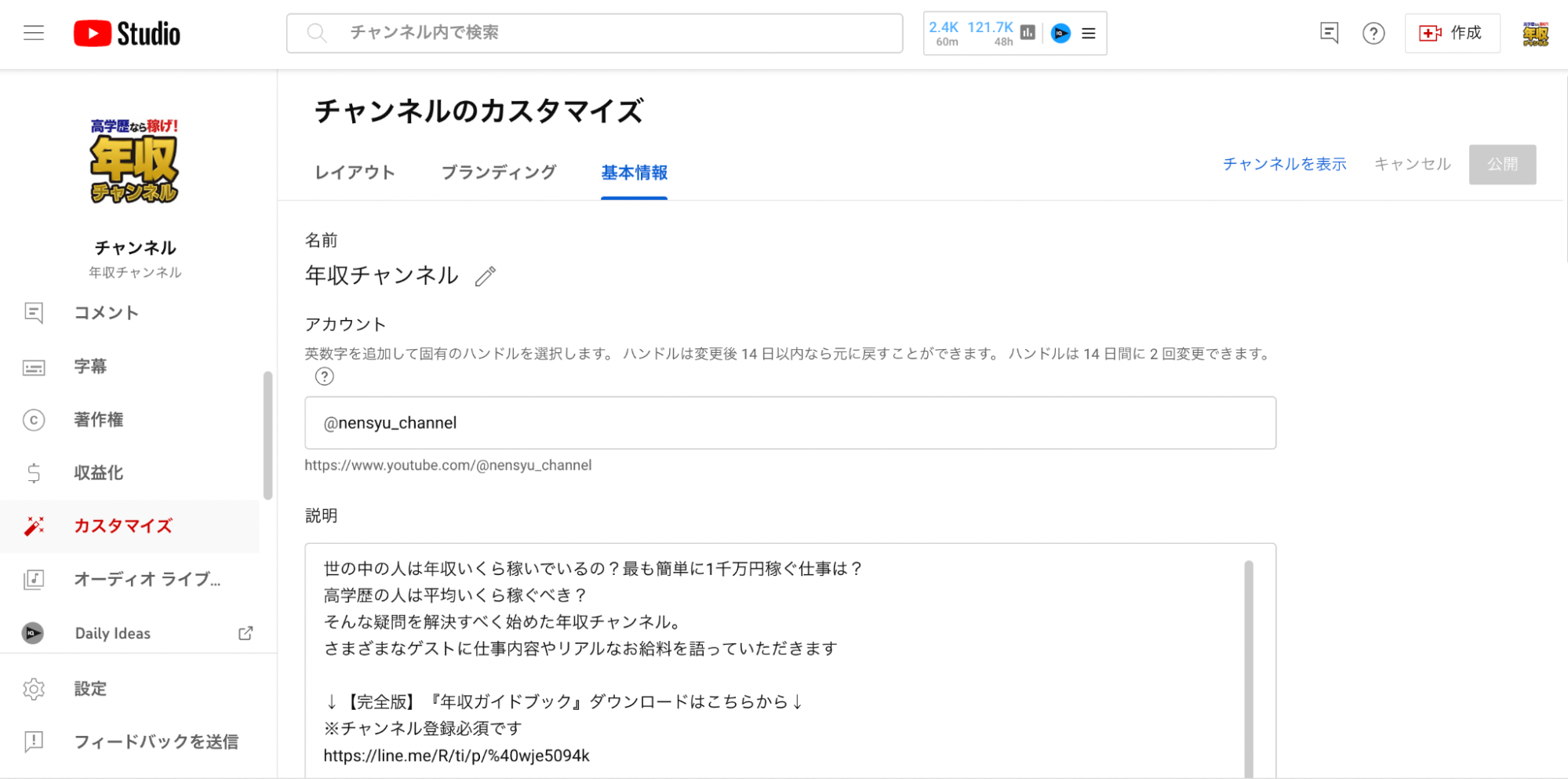The image size is (1568, 779).
Task: Click the blue vidIQ logo icon in toolbar
Action: click(x=1060, y=33)
